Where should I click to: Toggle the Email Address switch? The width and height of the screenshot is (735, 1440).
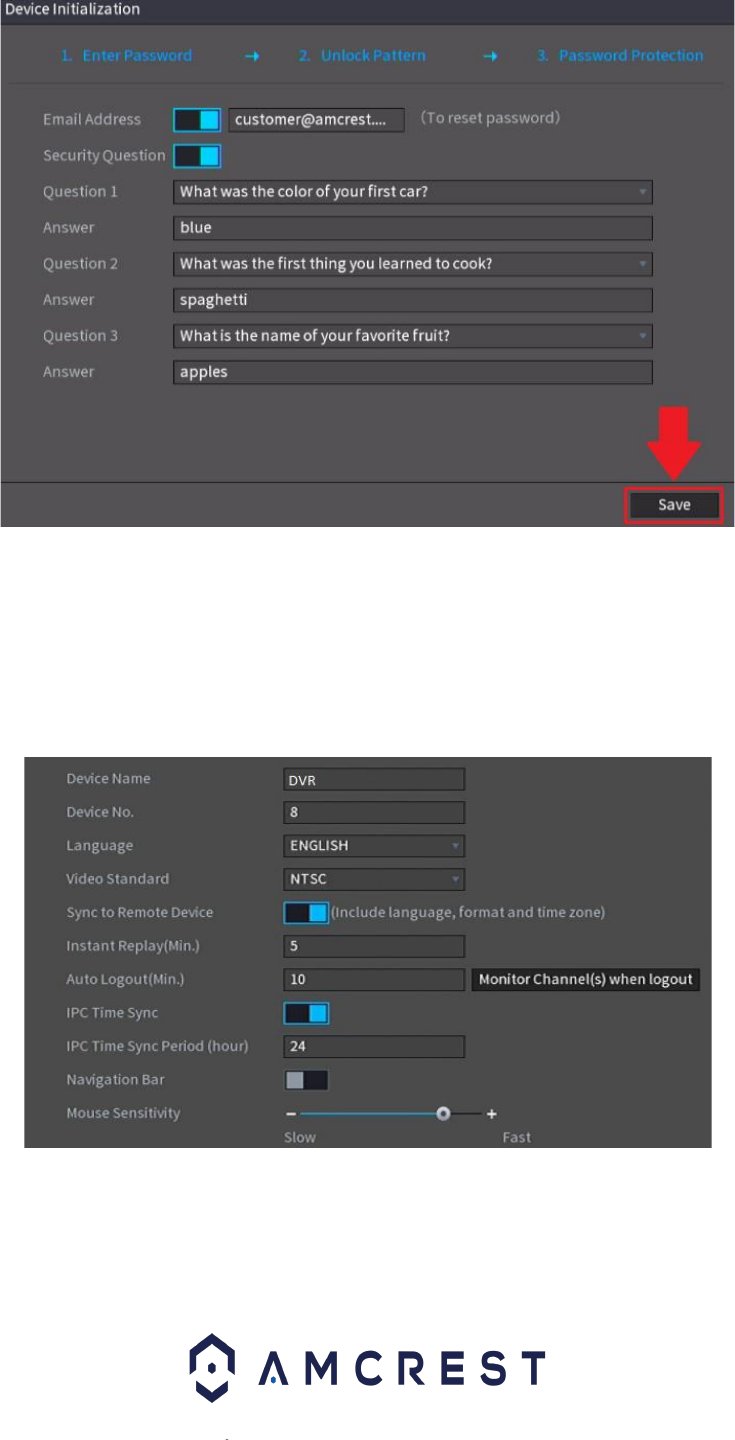[x=197, y=120]
